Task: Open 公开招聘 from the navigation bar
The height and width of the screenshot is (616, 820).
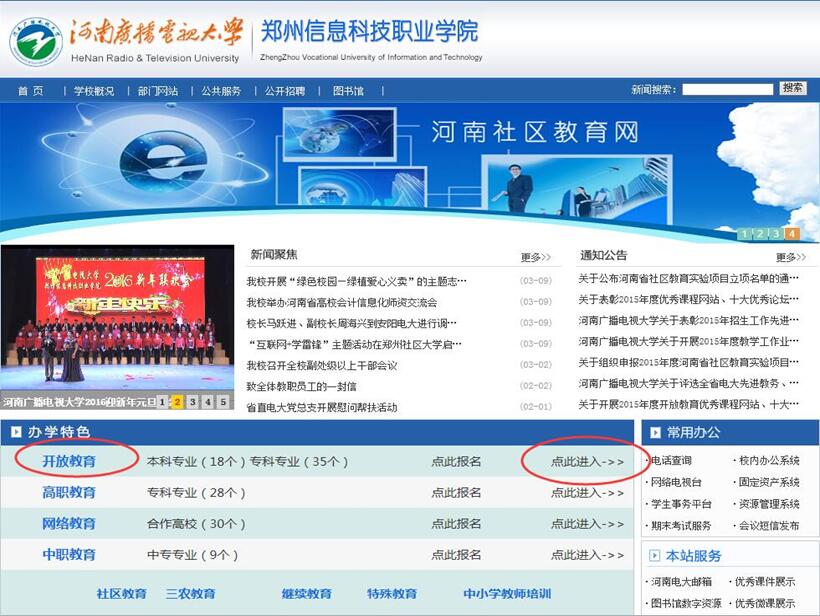Action: point(285,91)
